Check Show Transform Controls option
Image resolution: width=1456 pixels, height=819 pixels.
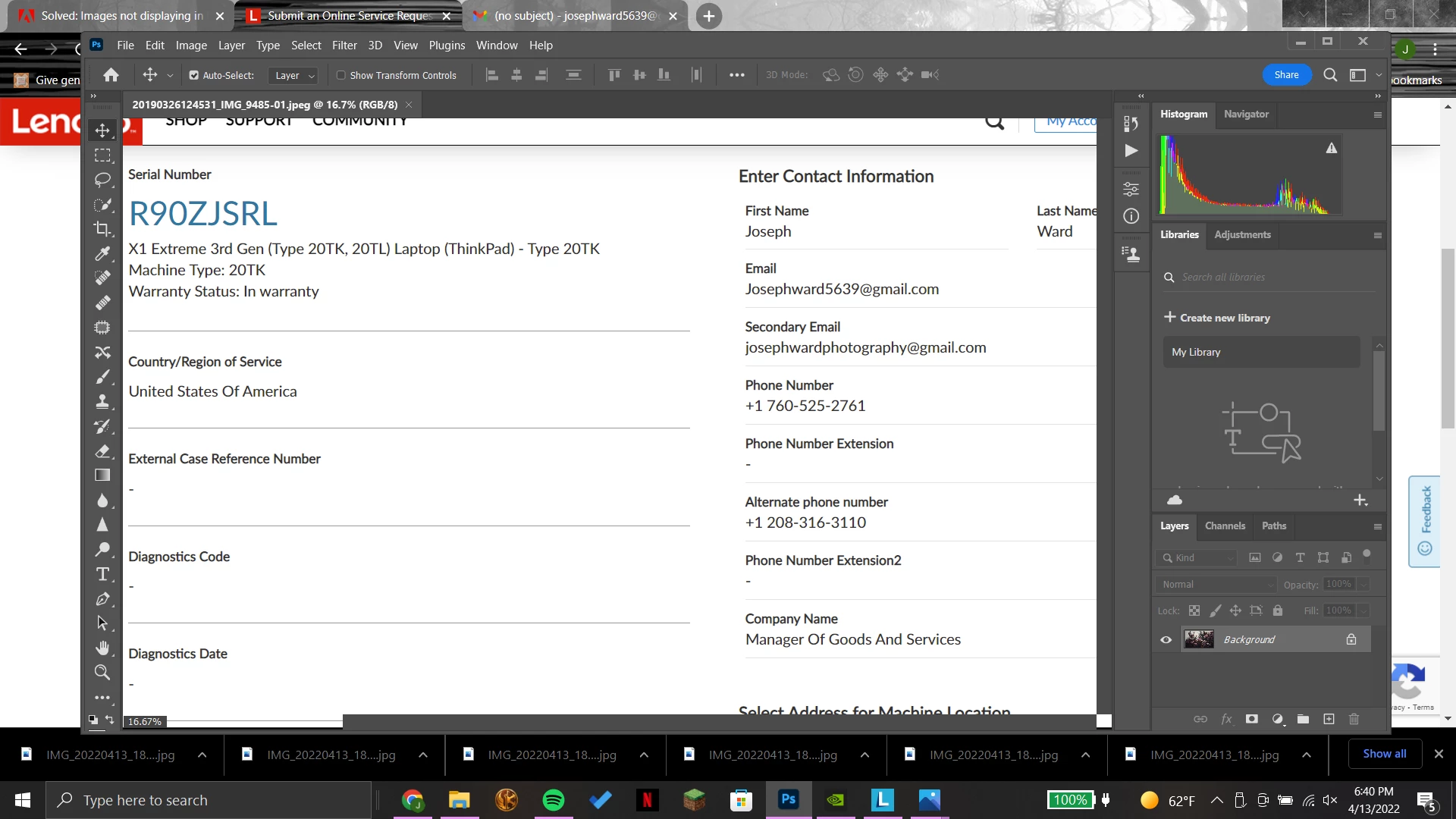coord(341,75)
